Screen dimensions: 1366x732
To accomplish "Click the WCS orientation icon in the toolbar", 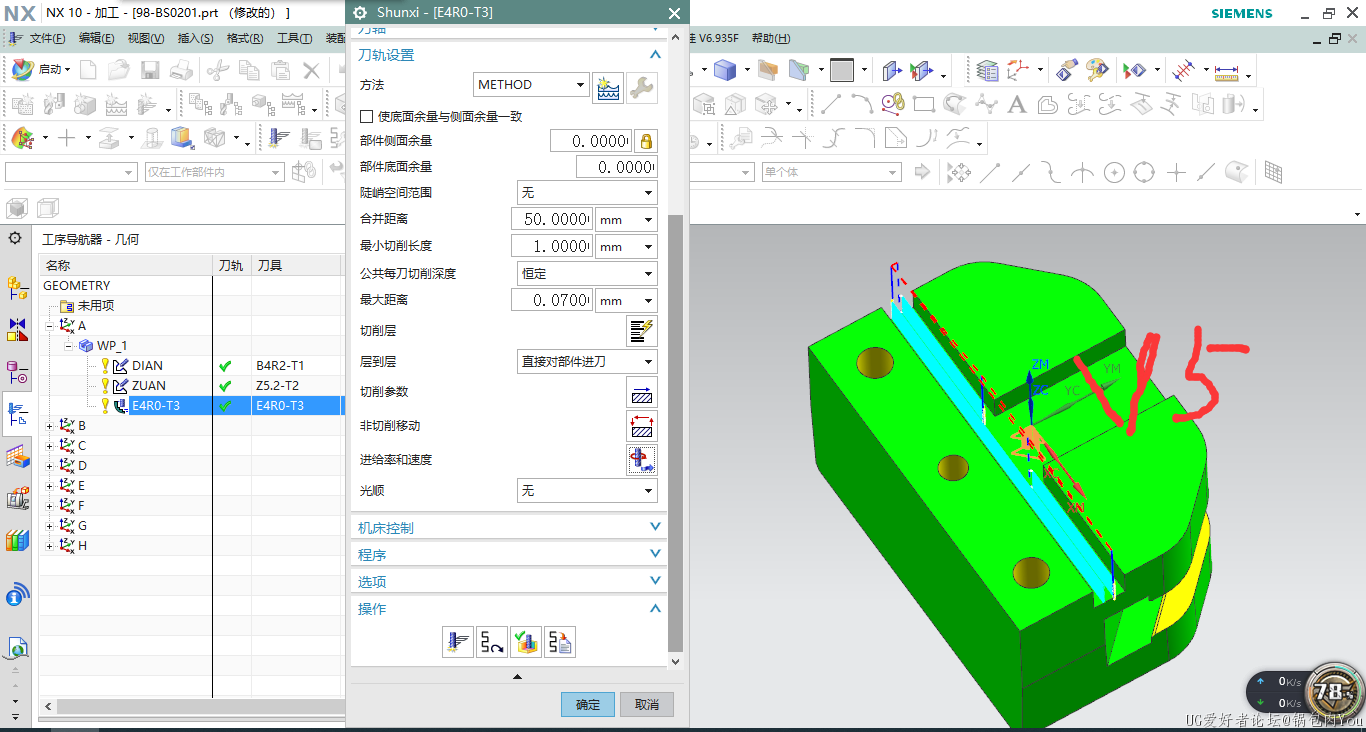I will coord(1018,70).
